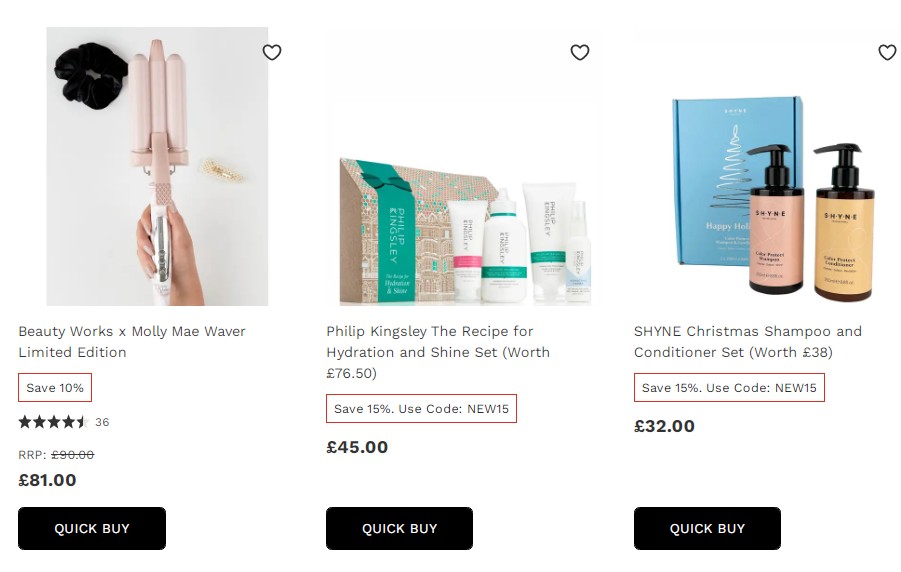The height and width of the screenshot is (572, 901).
Task: Quick Buy the Philip Kingsley Hydration set
Action: (x=399, y=528)
